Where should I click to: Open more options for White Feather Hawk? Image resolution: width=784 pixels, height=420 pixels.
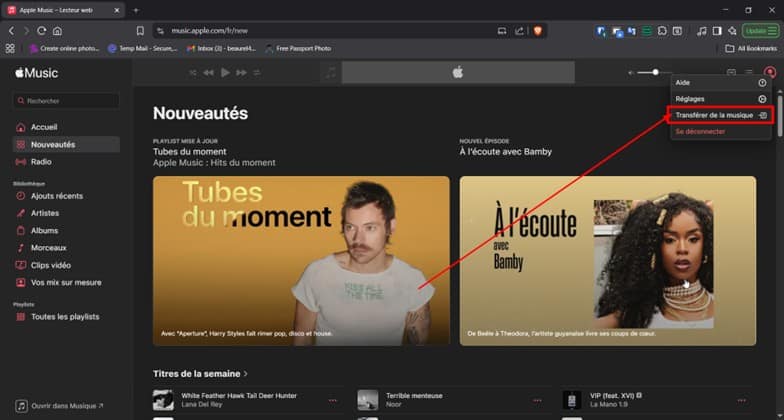(332, 400)
